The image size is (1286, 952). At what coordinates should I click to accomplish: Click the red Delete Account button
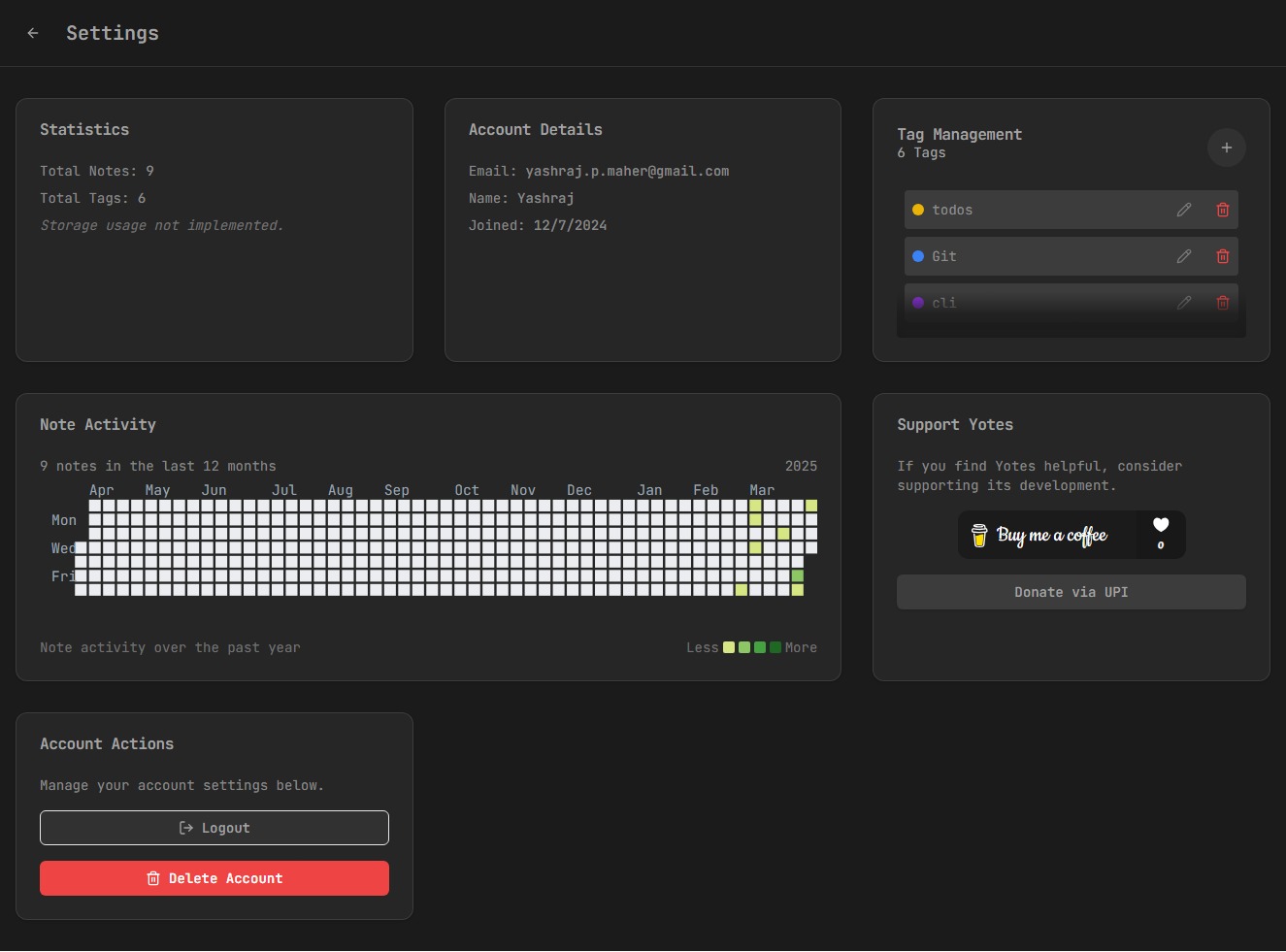[x=214, y=878]
